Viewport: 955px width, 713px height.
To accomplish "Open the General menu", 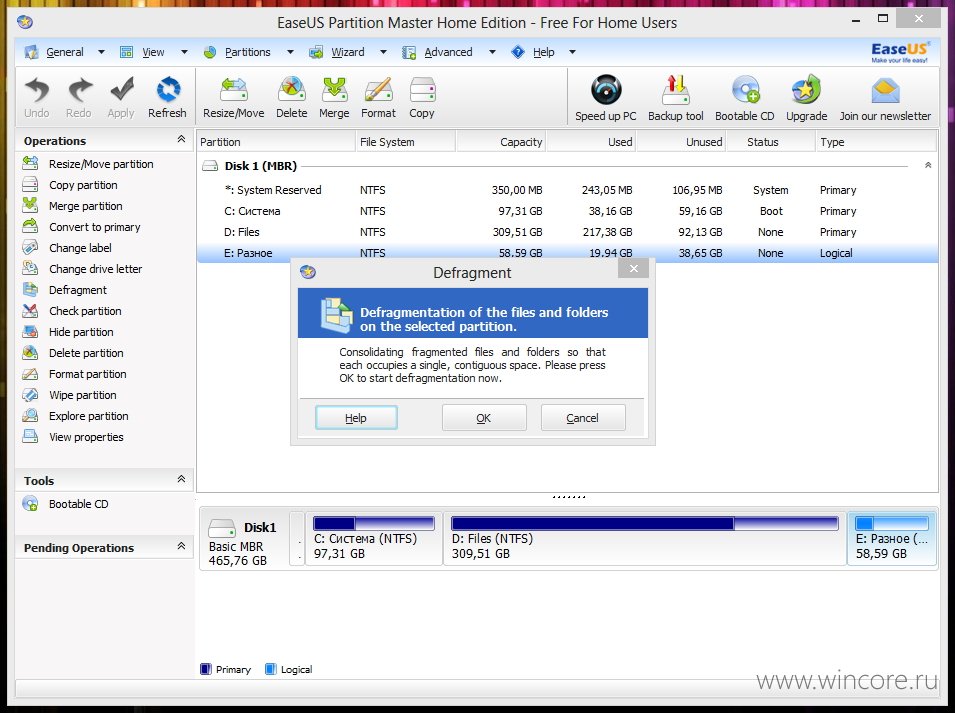I will coord(65,52).
